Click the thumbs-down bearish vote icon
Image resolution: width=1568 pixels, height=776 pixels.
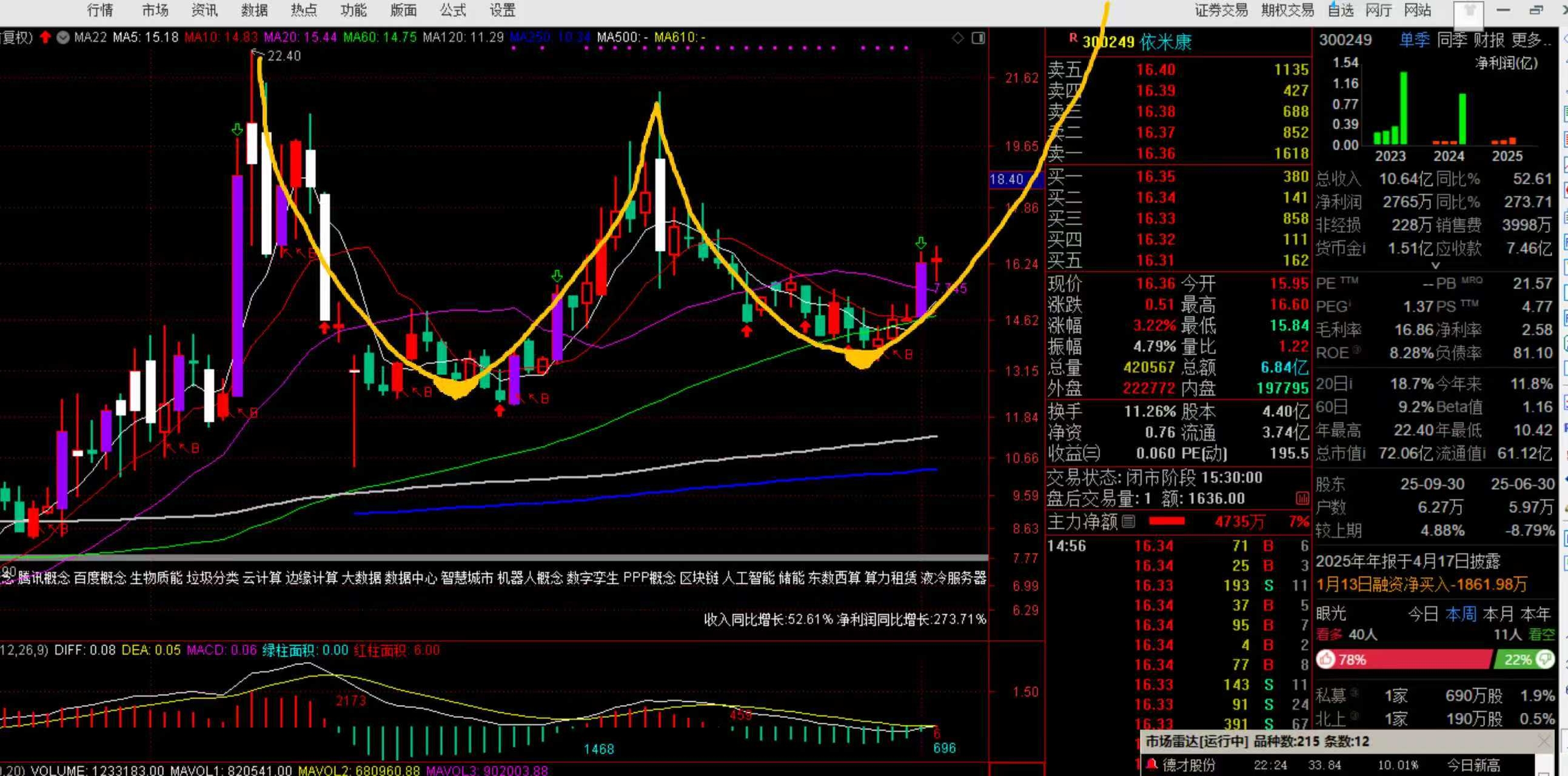pyautogui.click(x=1545, y=659)
